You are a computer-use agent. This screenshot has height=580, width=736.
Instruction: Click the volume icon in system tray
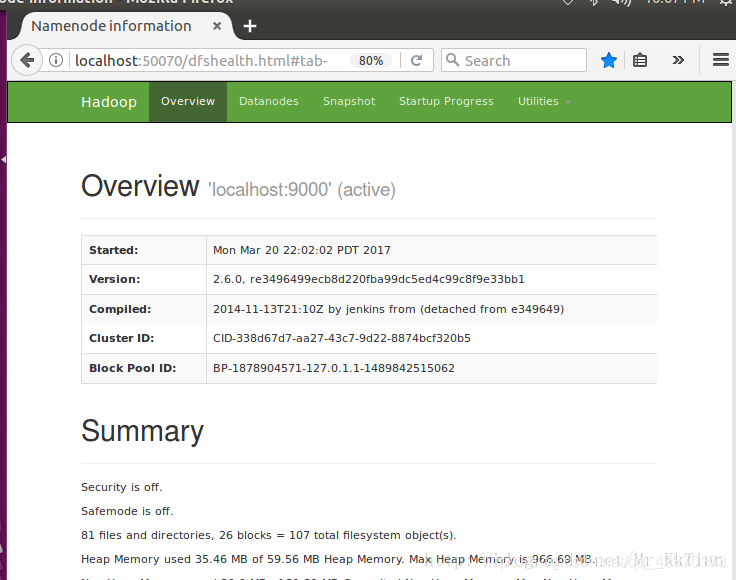pyautogui.click(x=621, y=2)
